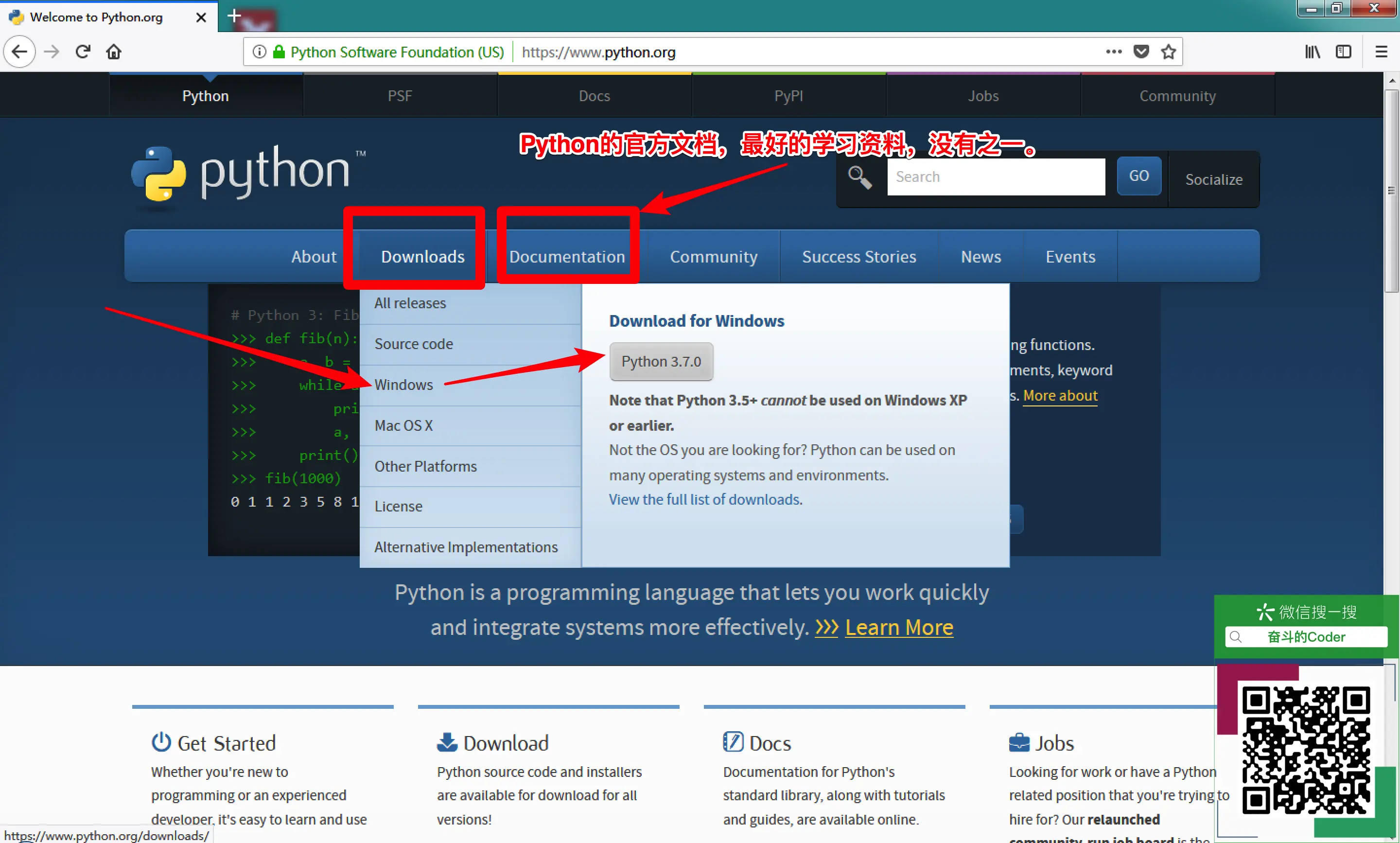Save page to Pocket icon

[1141, 52]
